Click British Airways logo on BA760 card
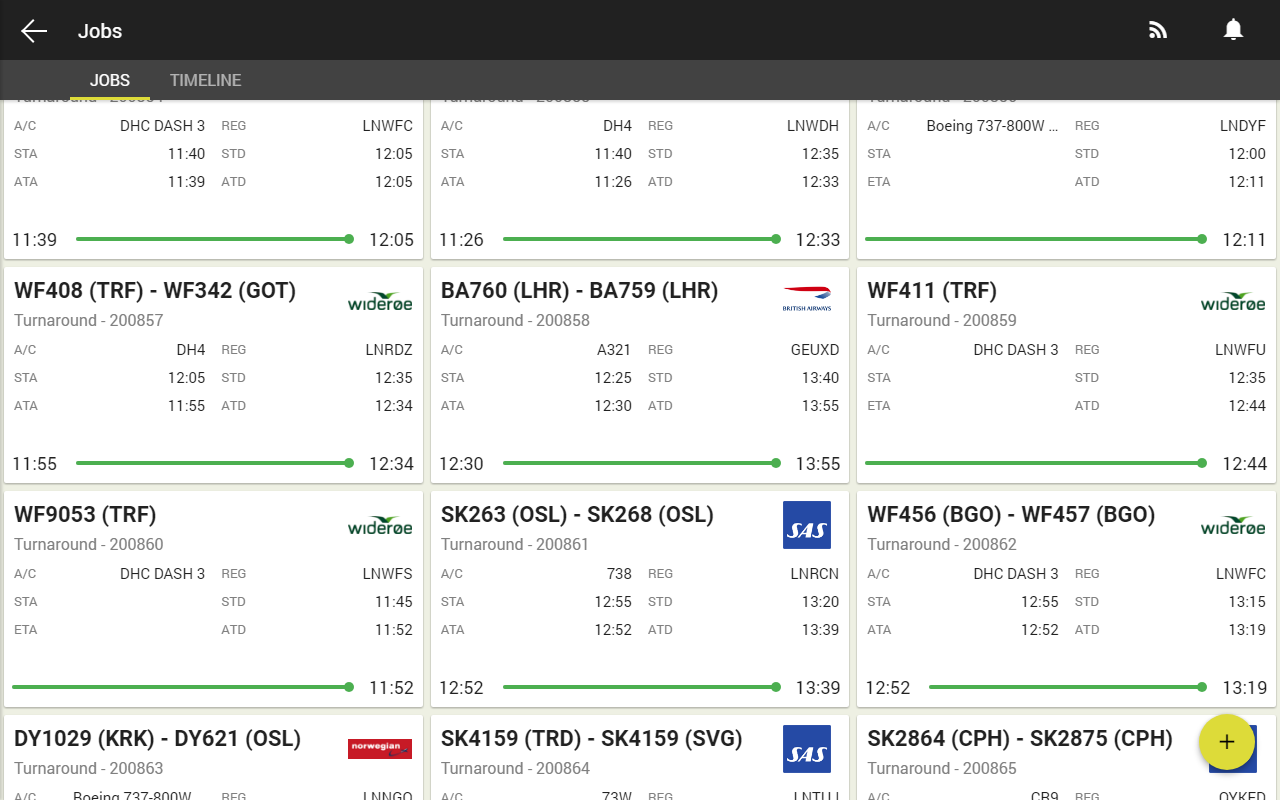 [807, 300]
